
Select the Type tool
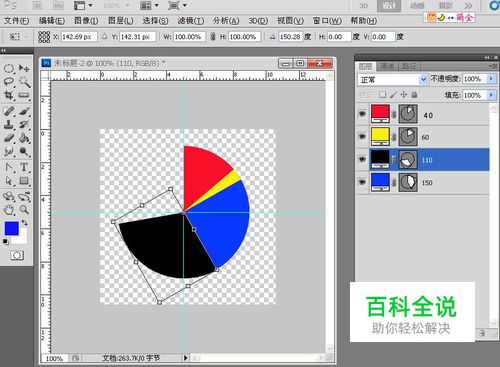(24, 167)
